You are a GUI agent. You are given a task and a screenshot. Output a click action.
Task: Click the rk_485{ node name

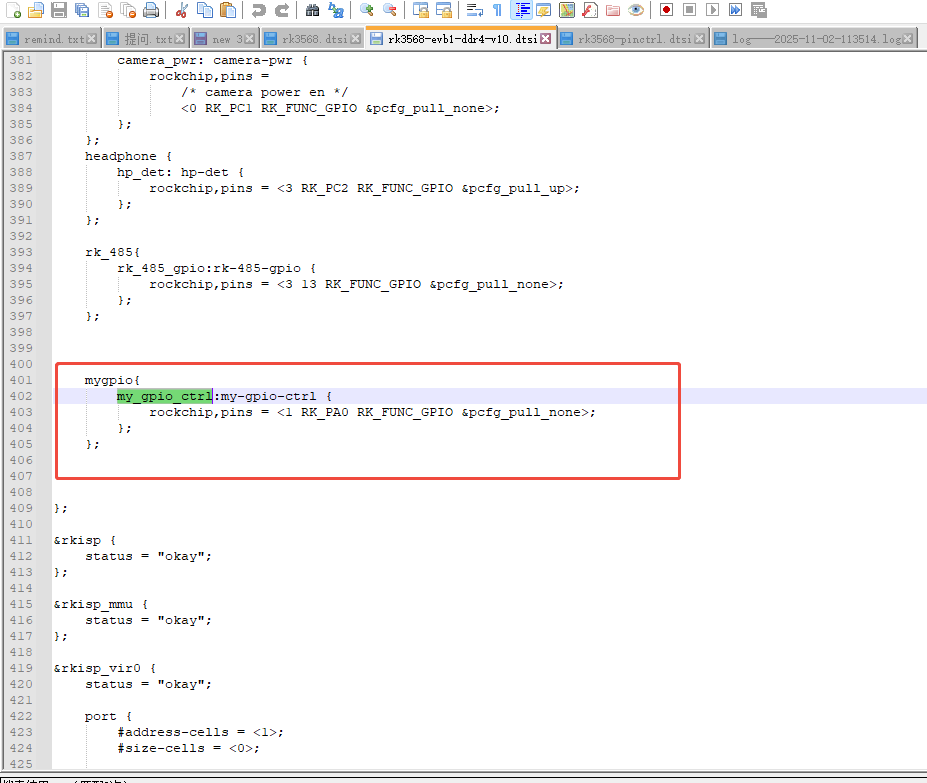tap(112, 253)
